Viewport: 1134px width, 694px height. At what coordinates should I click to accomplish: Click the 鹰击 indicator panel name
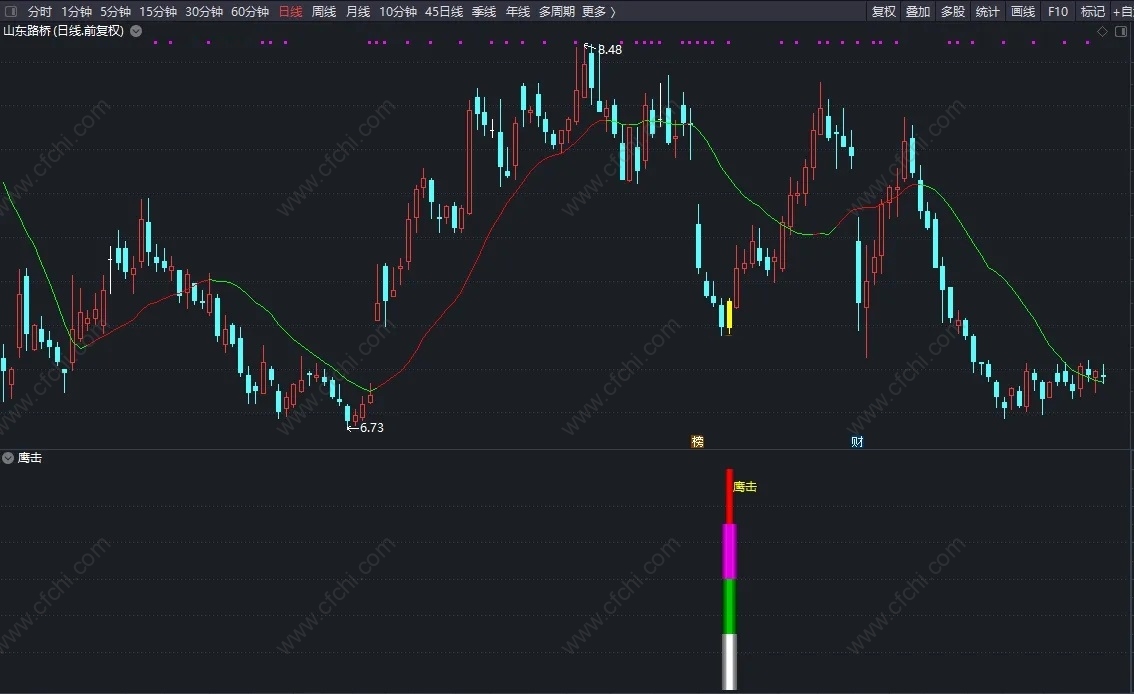[30, 458]
